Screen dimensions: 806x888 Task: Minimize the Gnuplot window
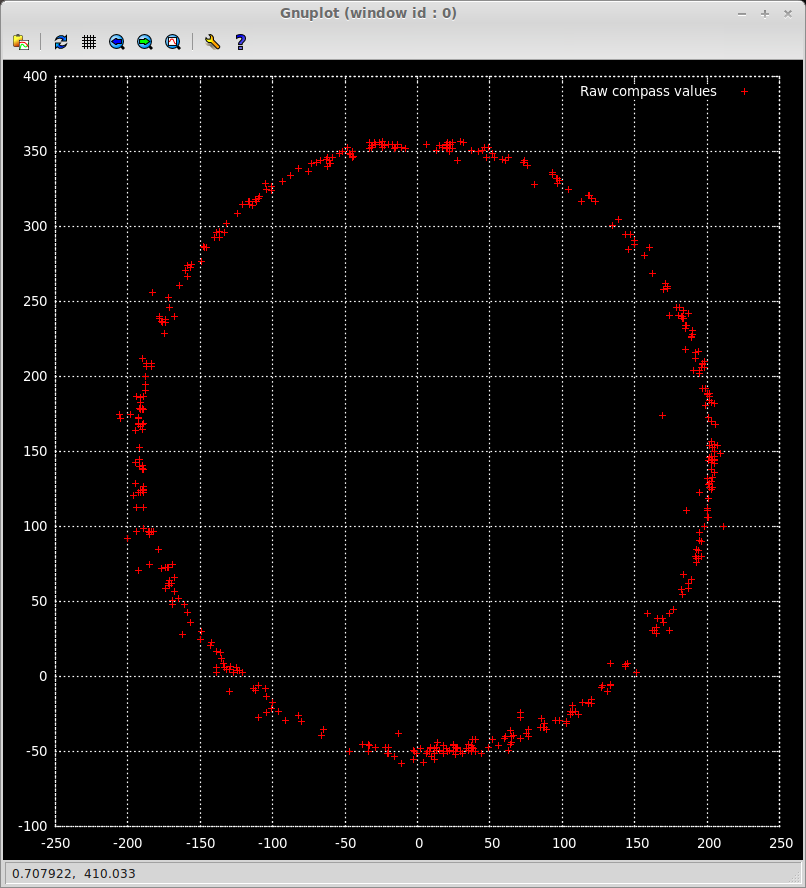tap(741, 13)
